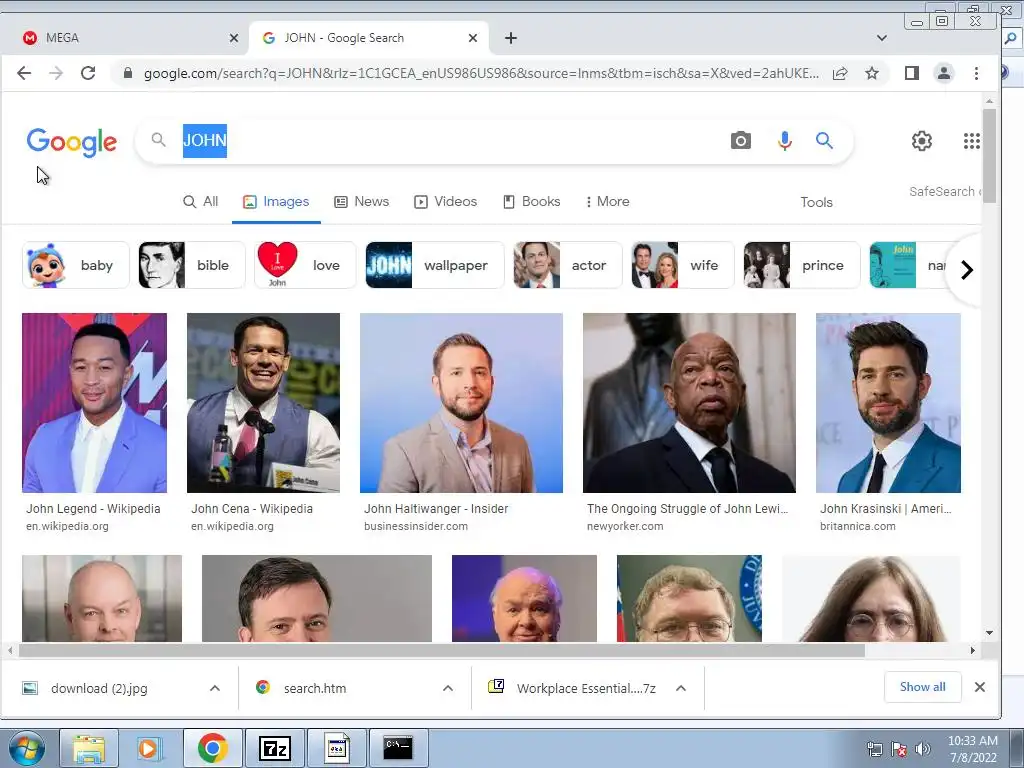
Task: Show more suggestion chips with right arrow
Action: pos(967,270)
